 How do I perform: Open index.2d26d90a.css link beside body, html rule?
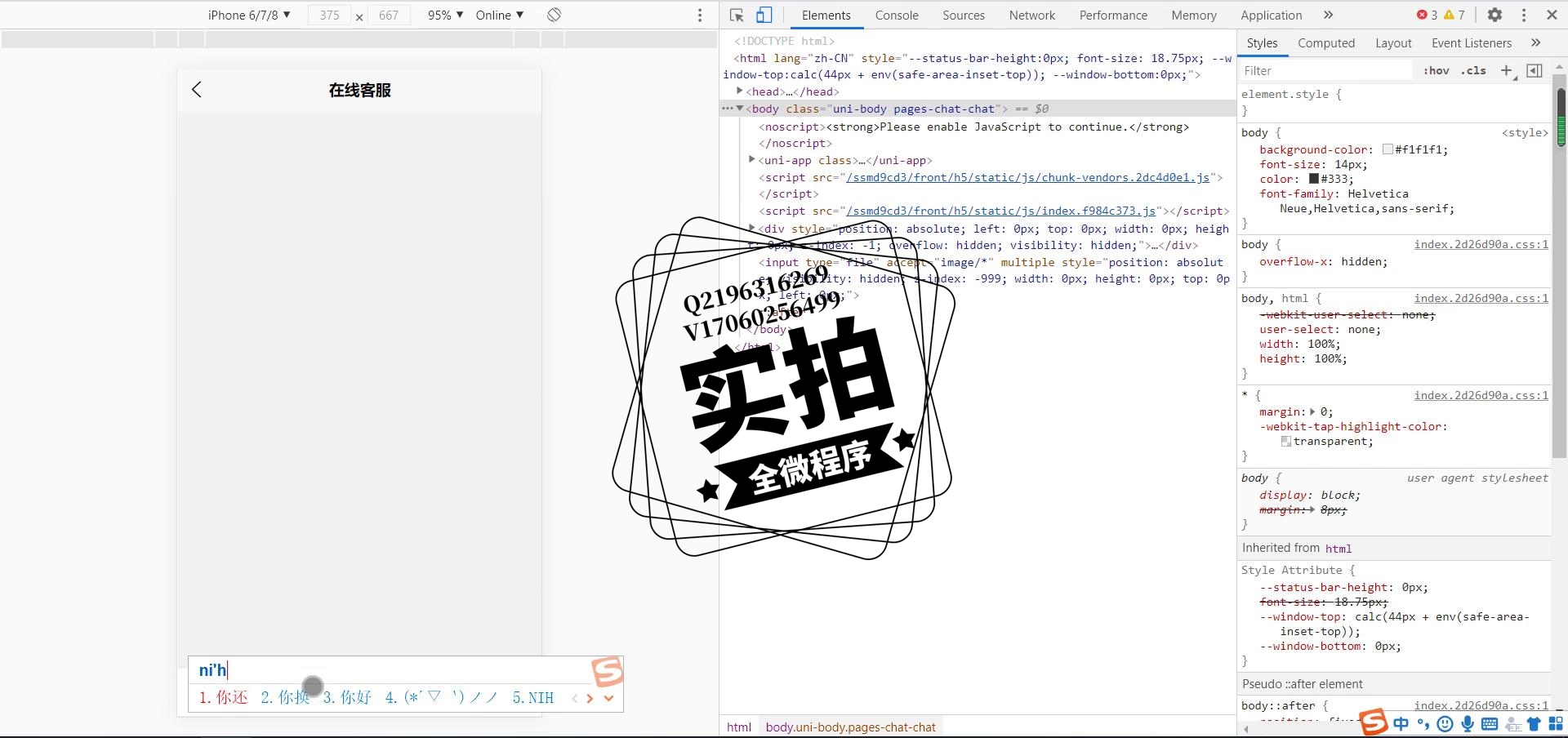(1481, 298)
